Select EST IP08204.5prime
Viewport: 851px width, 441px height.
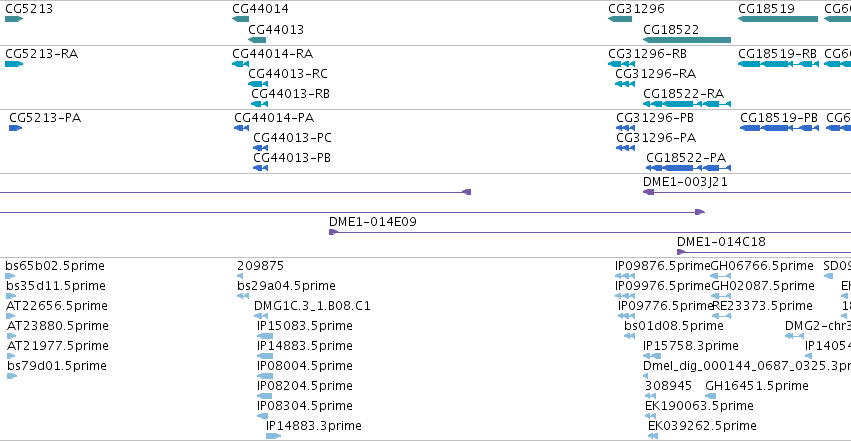click(304, 386)
